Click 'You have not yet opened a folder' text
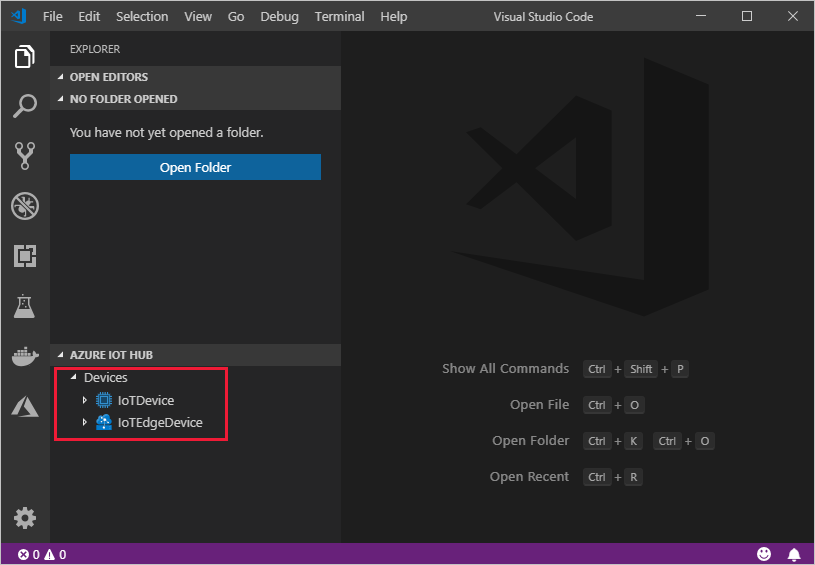 pyautogui.click(x=166, y=133)
